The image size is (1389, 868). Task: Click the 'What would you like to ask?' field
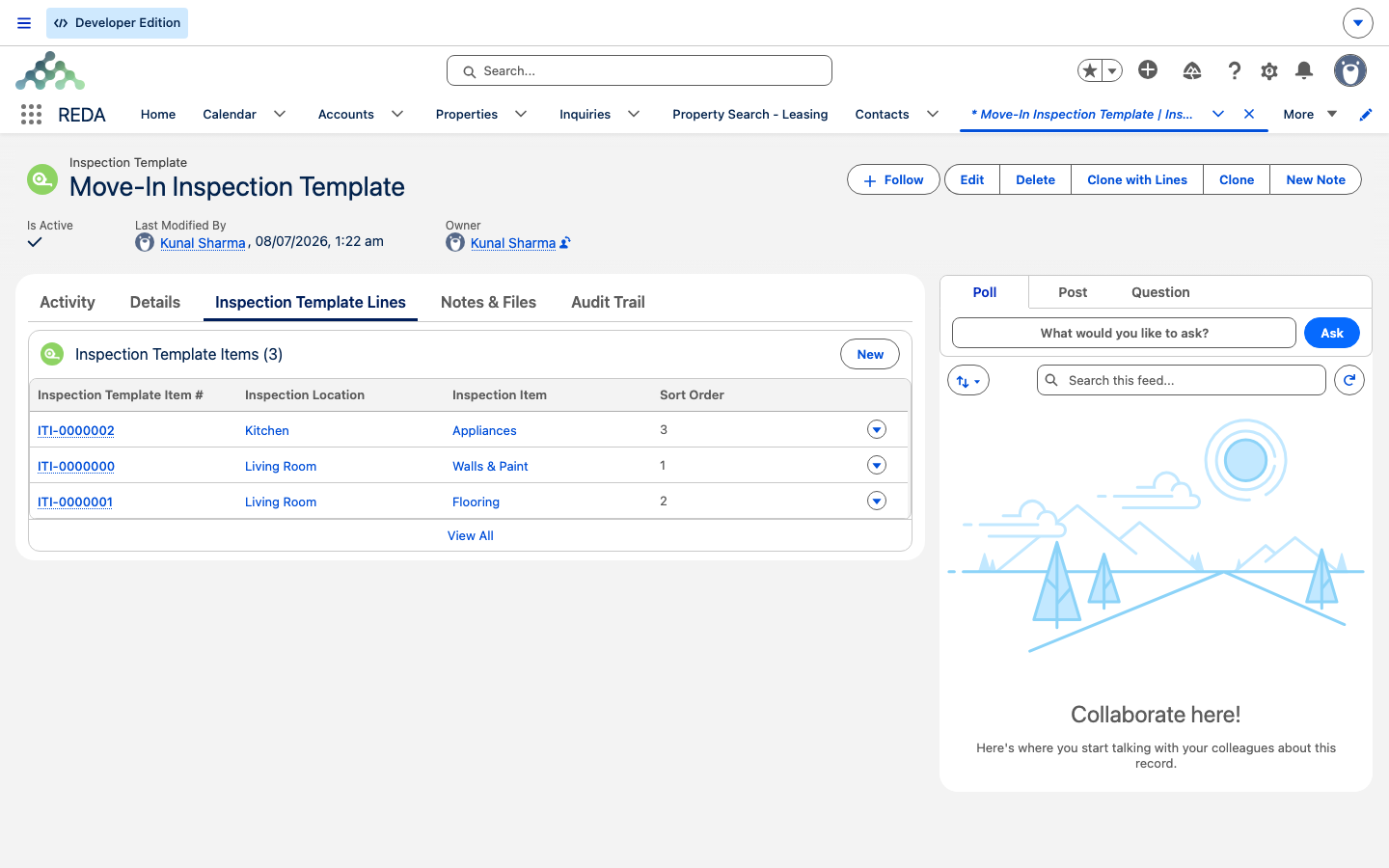coord(1124,333)
